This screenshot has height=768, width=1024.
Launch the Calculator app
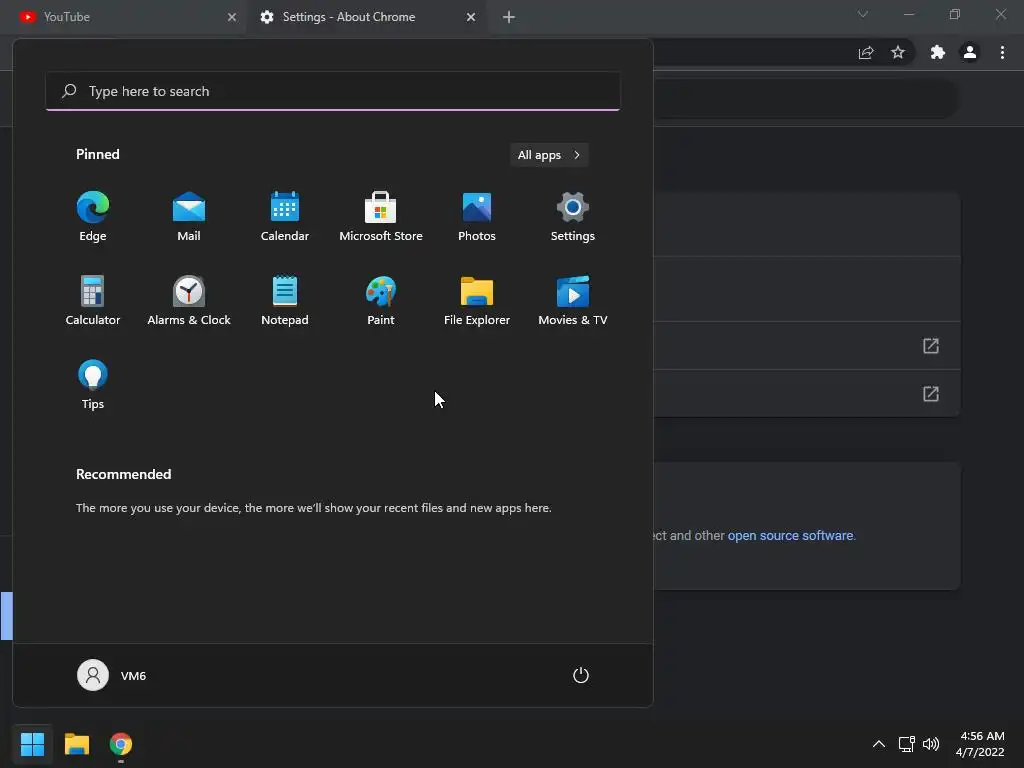(93, 301)
